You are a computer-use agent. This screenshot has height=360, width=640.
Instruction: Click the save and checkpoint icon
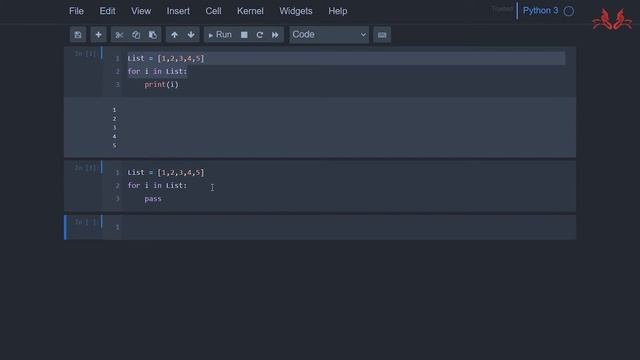78,35
